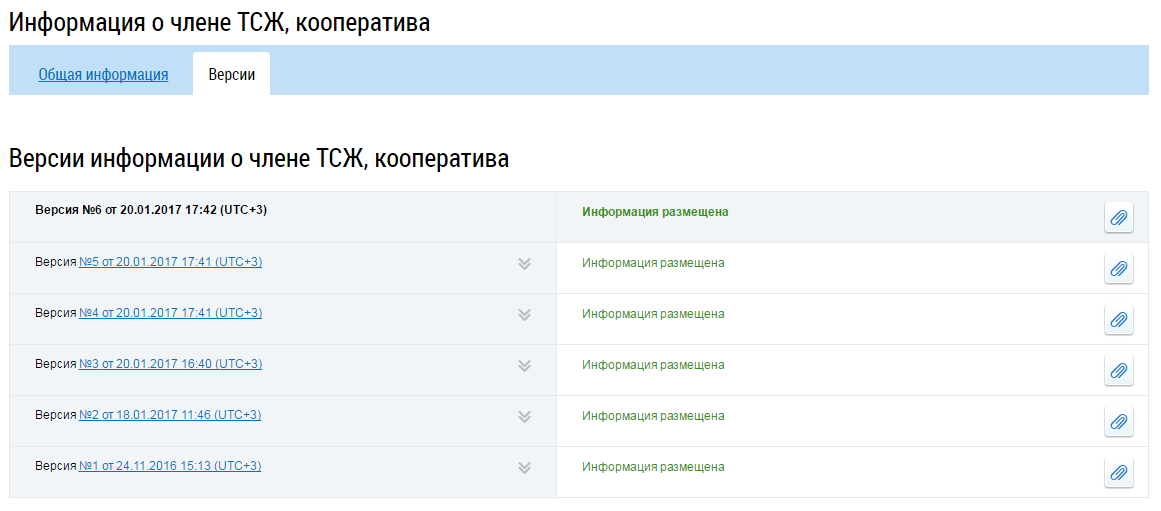Viewport: 1161px width, 511px height.
Task: Follow link №1 от 24.11.2016 15:13
Action: pyautogui.click(x=170, y=466)
